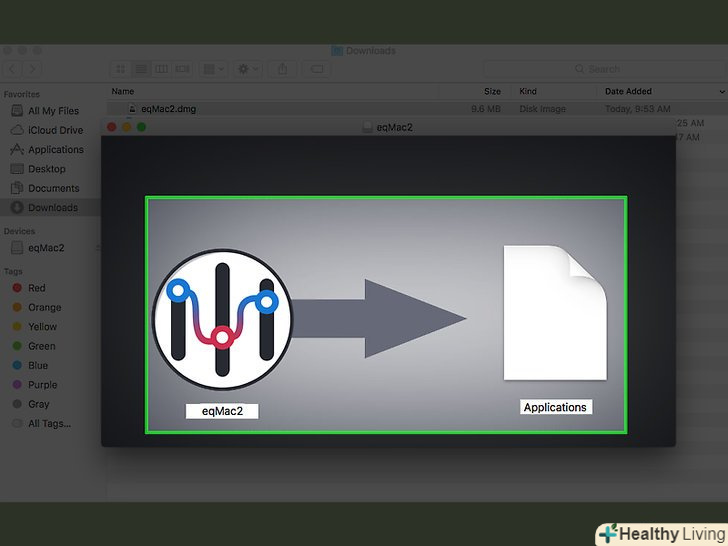
Task: Switch Finder to icon view
Action: point(120,69)
